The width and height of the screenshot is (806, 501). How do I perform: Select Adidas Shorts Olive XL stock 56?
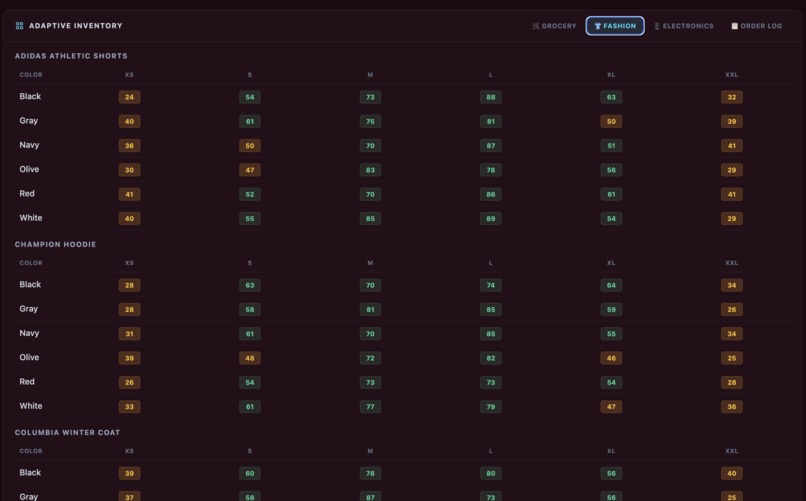point(611,170)
